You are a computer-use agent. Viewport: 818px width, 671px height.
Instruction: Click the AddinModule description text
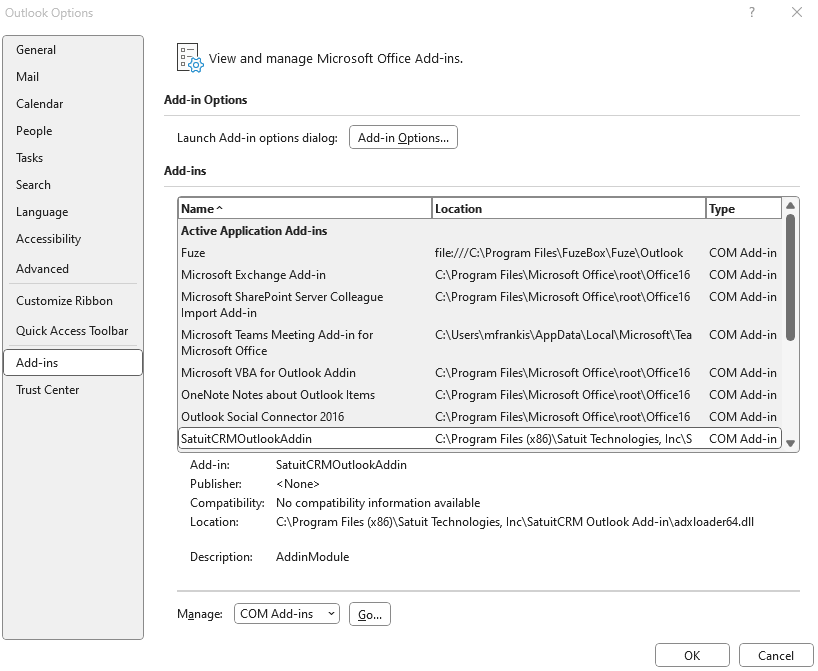click(312, 557)
